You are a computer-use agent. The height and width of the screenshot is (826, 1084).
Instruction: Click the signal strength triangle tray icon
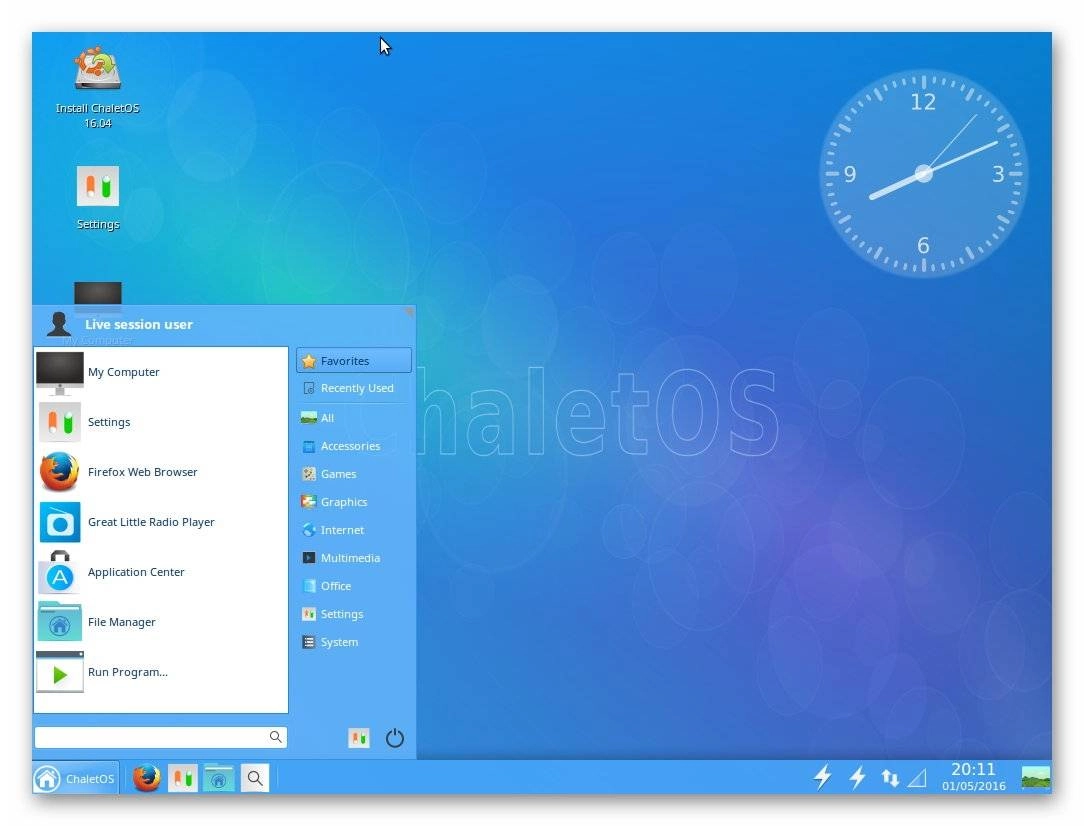(917, 778)
